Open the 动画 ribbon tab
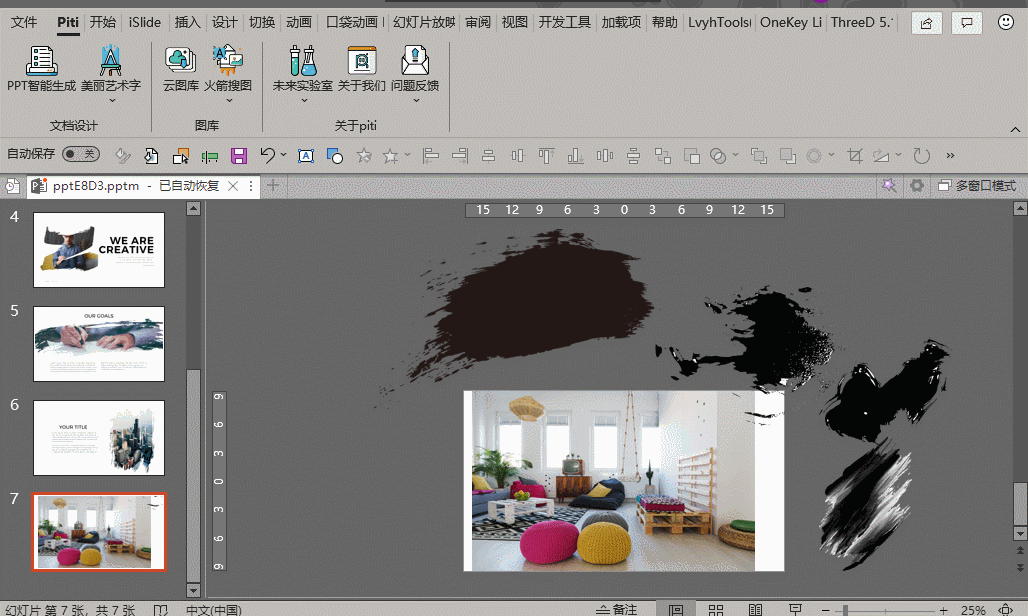The width and height of the screenshot is (1028, 616). [298, 22]
